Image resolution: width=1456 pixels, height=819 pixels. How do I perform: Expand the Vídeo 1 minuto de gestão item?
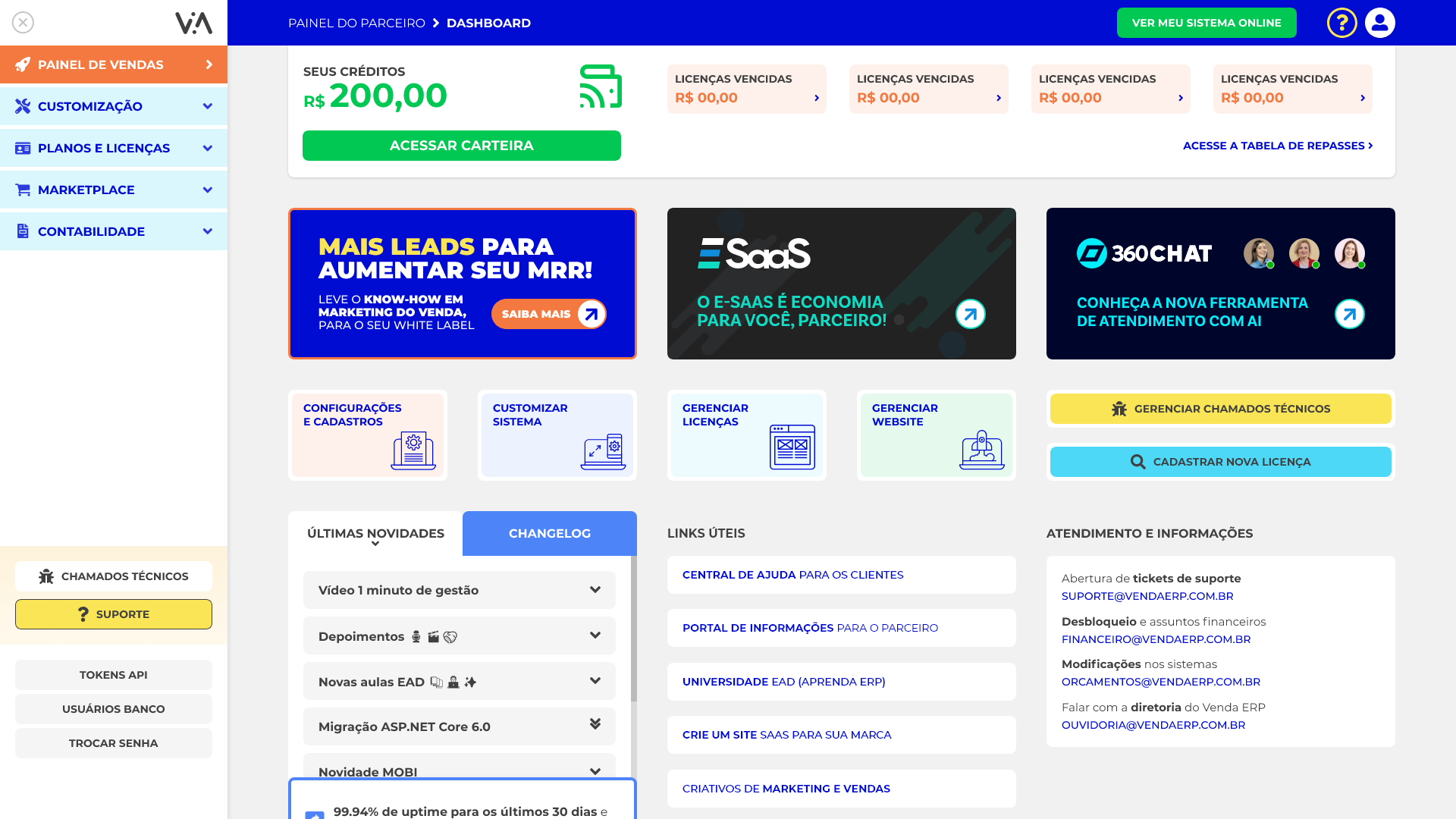coord(460,590)
